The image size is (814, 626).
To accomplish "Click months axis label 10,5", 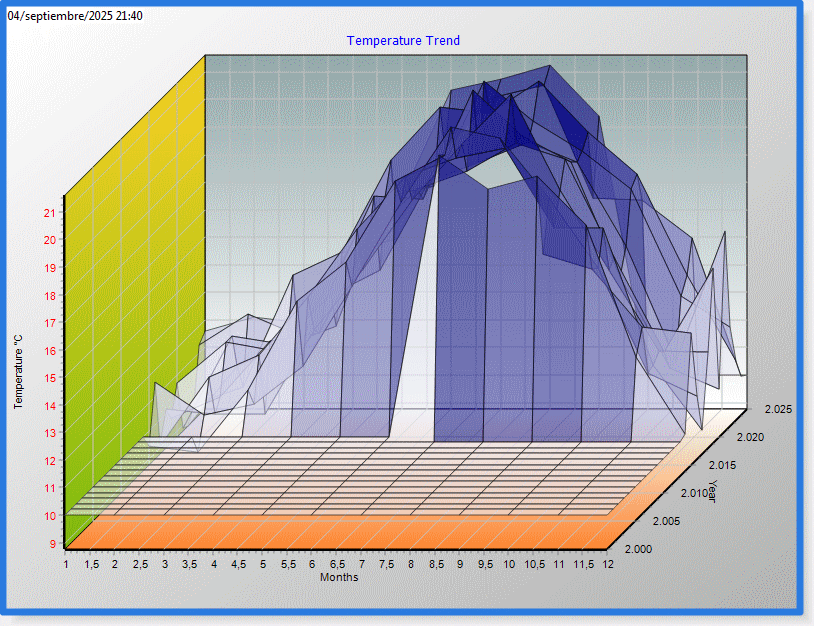I will (534, 564).
